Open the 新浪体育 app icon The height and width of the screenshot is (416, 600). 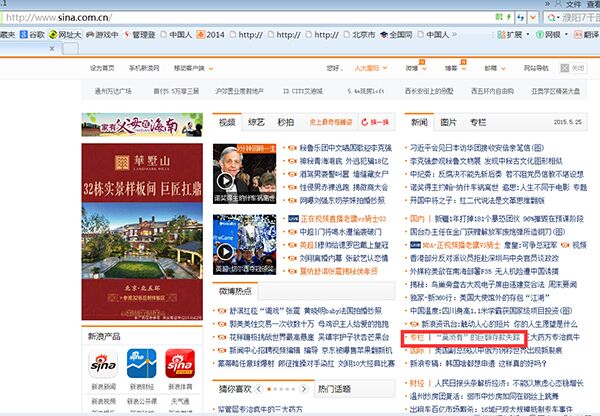pyautogui.click(x=180, y=364)
